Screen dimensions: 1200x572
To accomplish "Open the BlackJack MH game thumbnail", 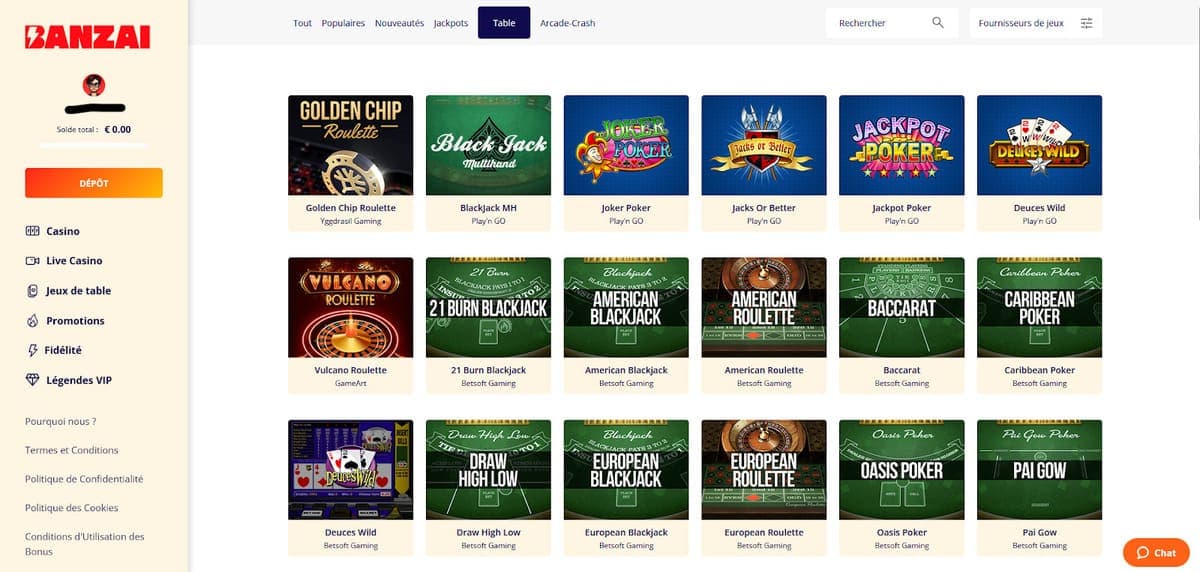I will click(x=488, y=145).
